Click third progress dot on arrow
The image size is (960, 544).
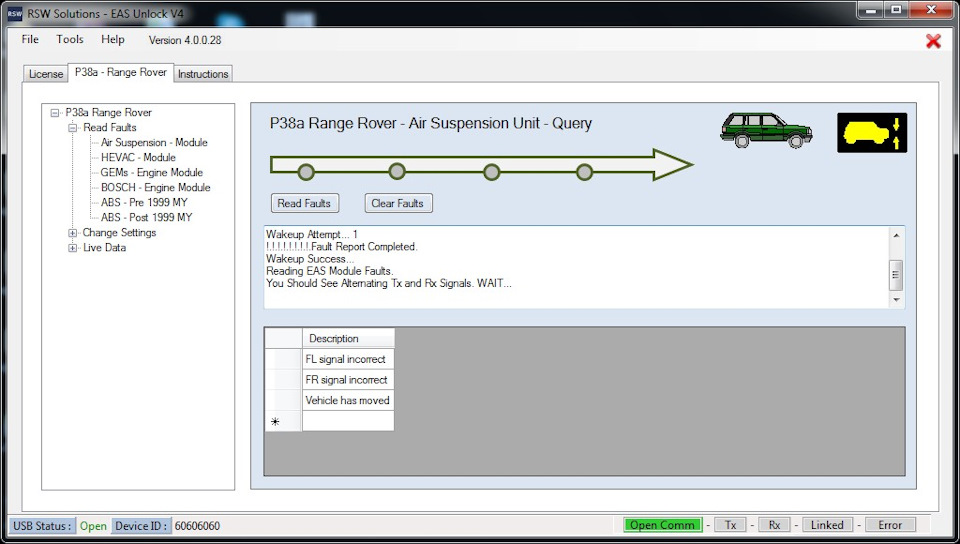(x=492, y=172)
